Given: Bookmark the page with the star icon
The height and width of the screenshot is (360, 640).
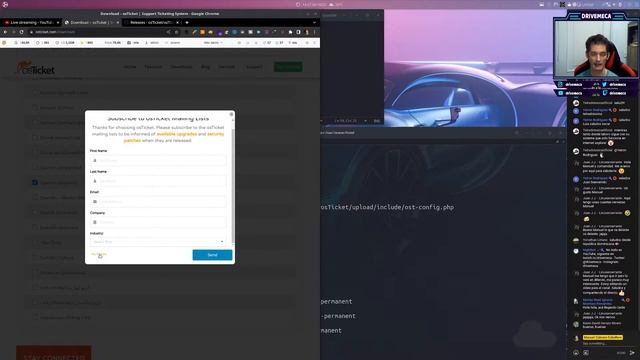Looking at the screenshot, I should (x=177, y=32).
